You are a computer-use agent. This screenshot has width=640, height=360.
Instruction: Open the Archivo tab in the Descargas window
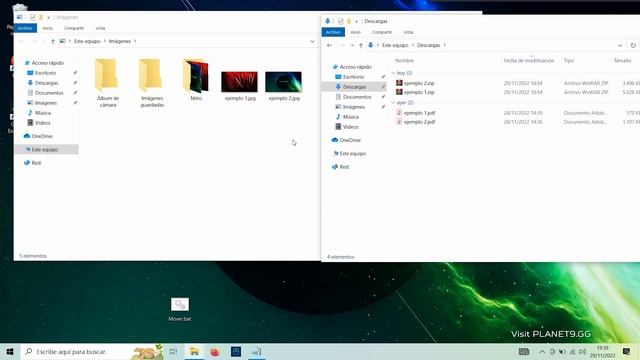[333, 32]
